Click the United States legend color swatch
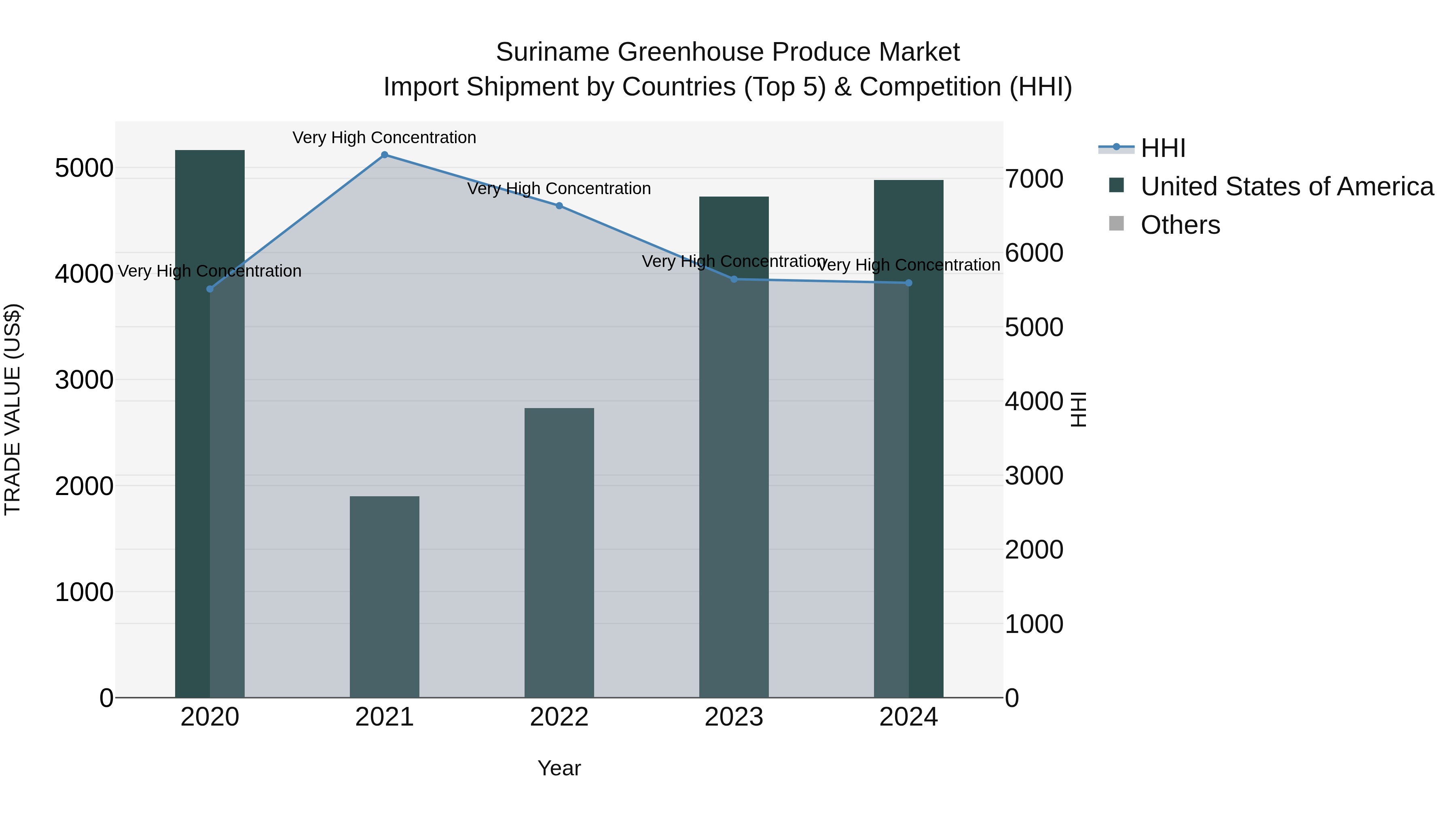The height and width of the screenshot is (819, 1456). pyautogui.click(x=1116, y=185)
